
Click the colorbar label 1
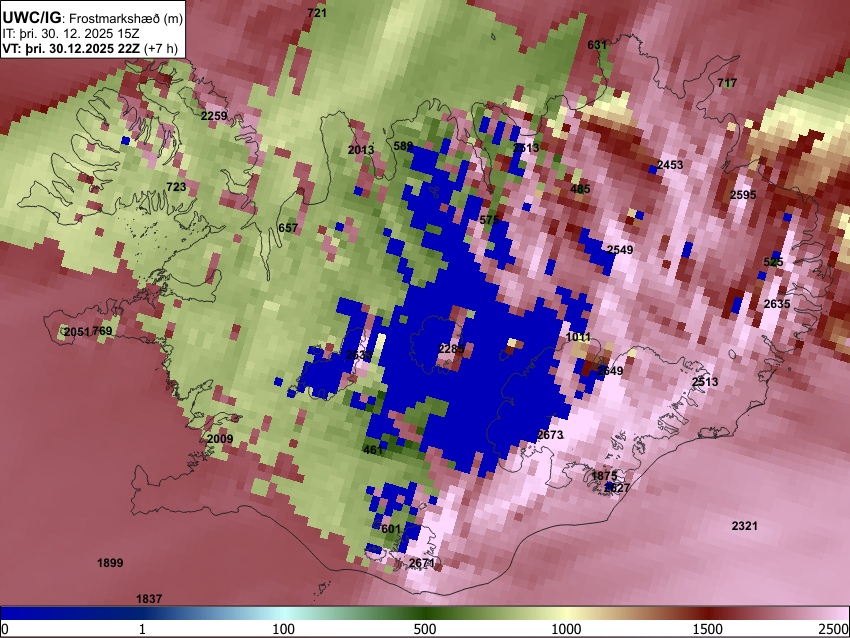pos(142,629)
